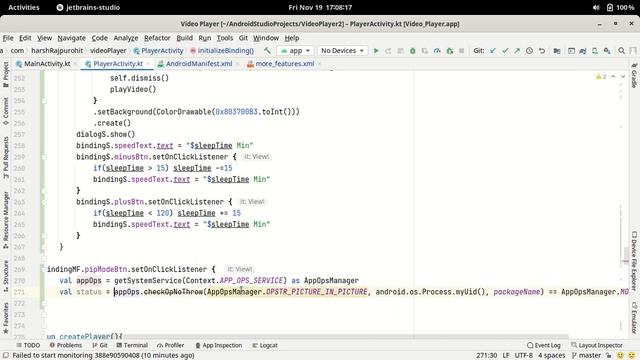Open the Commit tool window sidebar
This screenshot has width=640, height=360.
6,111
